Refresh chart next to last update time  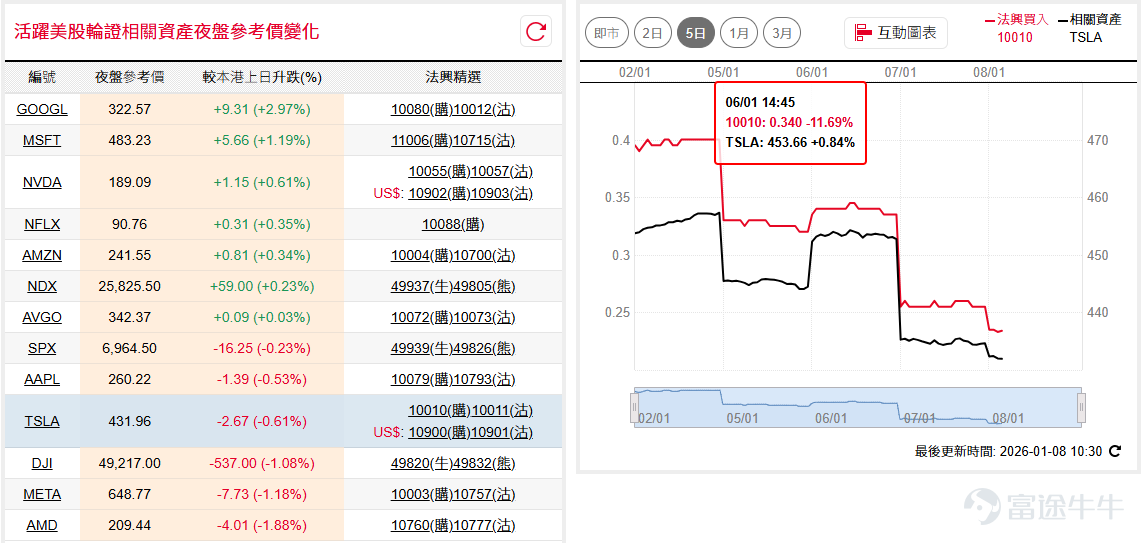pyautogui.click(x=1114, y=451)
